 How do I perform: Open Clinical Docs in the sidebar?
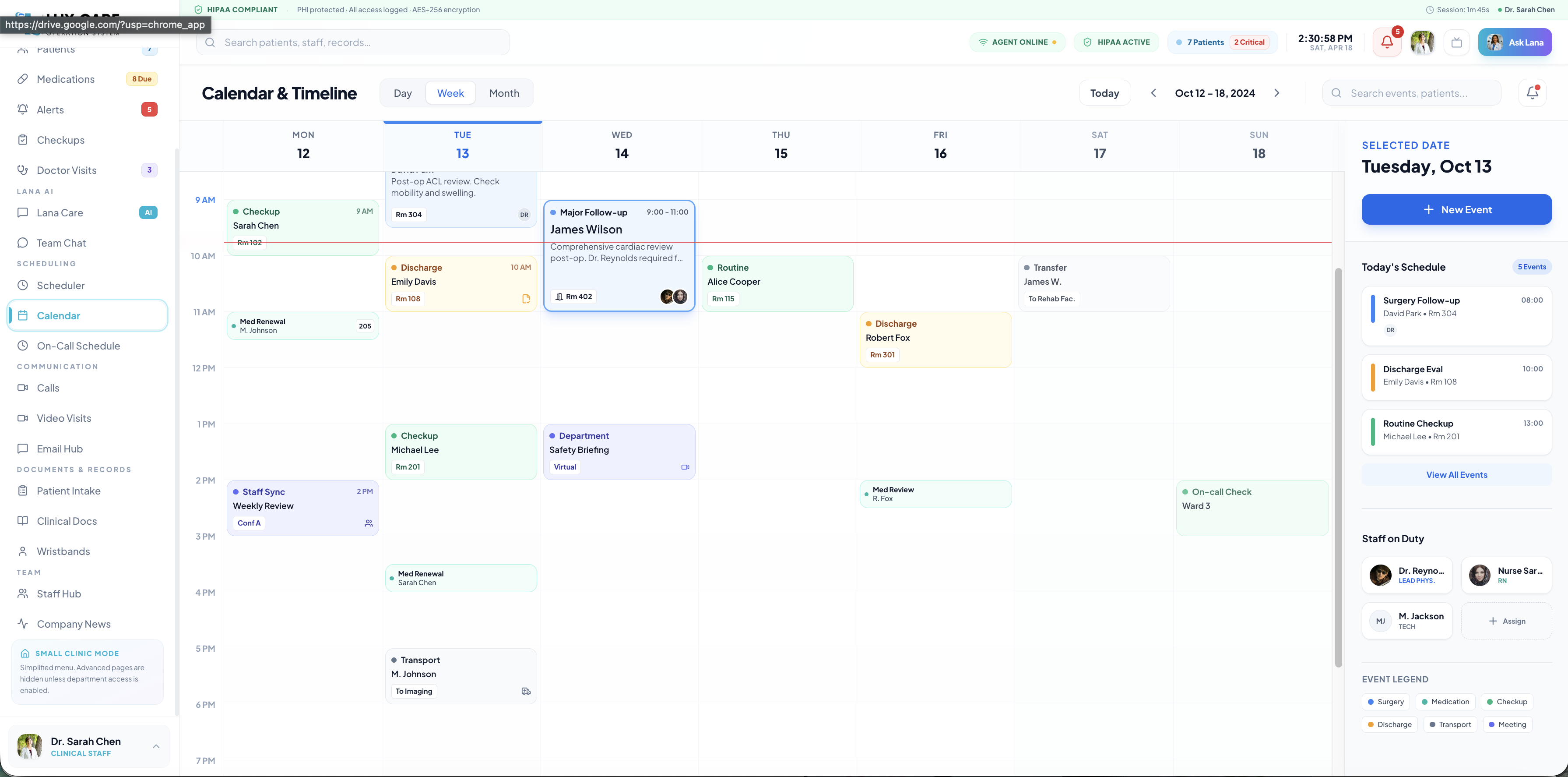tap(88, 521)
